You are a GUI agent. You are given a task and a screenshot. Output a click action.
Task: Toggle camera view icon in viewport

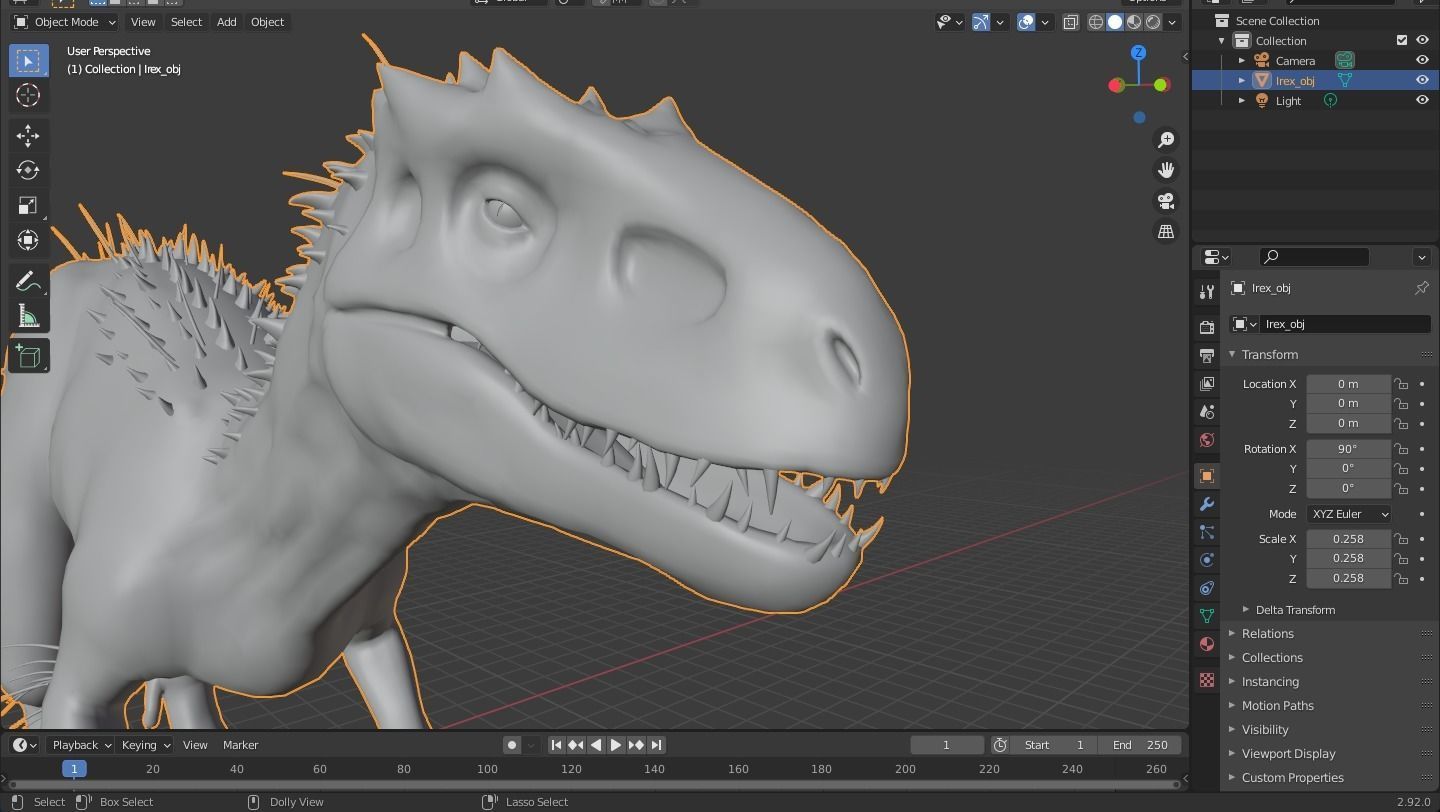click(1165, 201)
